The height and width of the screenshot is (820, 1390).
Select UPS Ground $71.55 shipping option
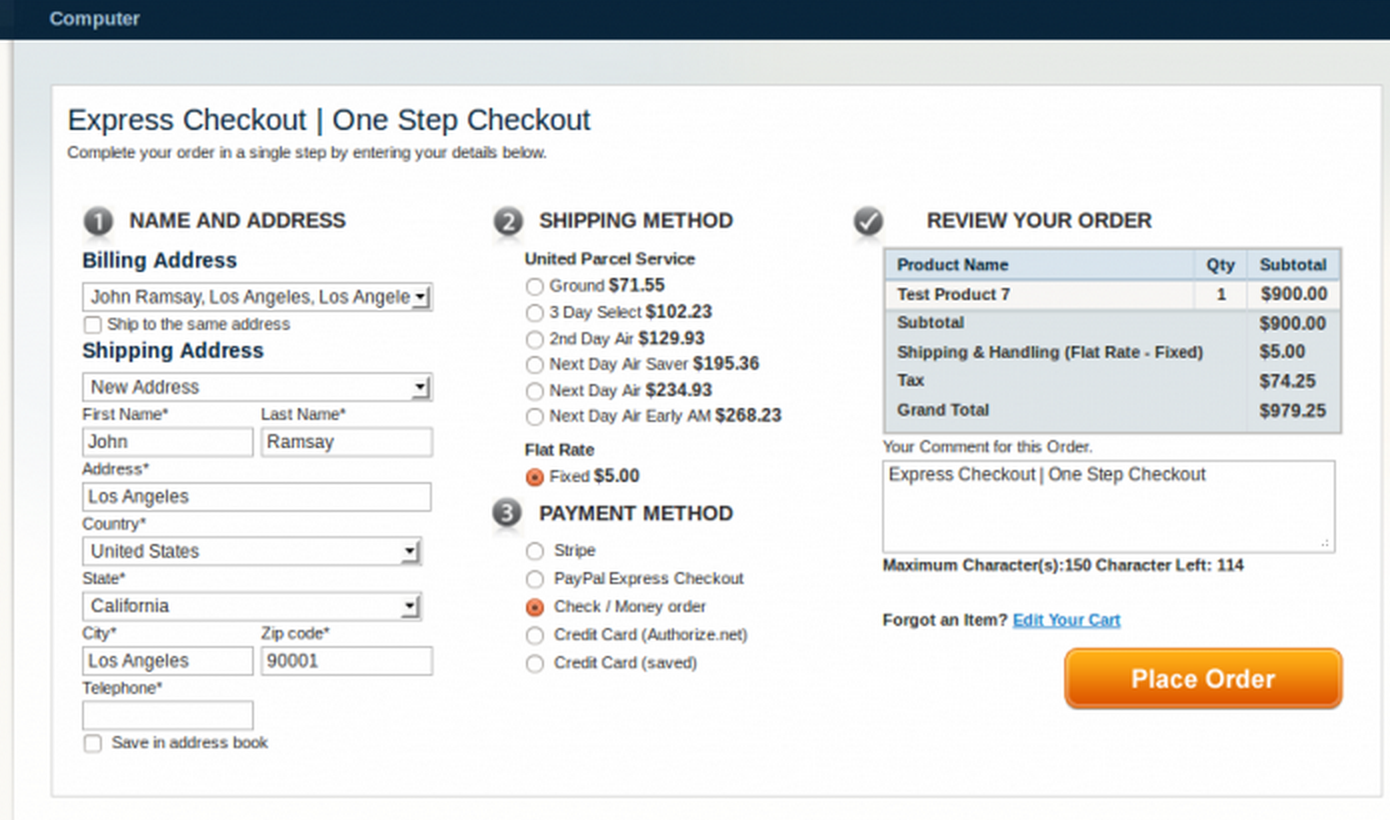[535, 287]
